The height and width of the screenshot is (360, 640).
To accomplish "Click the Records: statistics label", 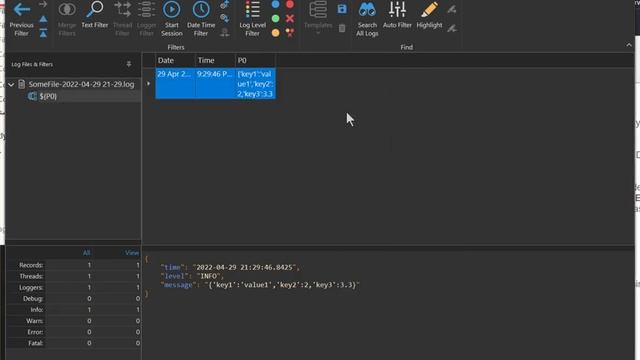I will [31, 265].
